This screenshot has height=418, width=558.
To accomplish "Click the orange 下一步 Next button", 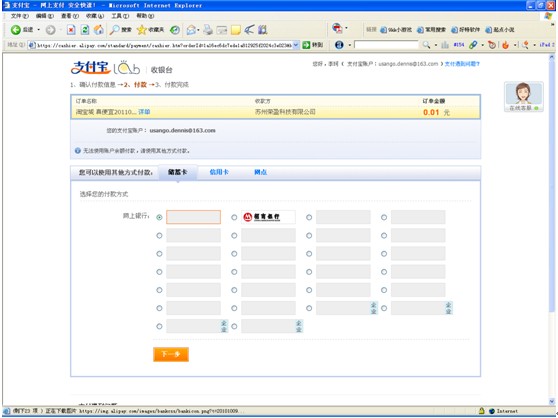I will click(x=171, y=354).
